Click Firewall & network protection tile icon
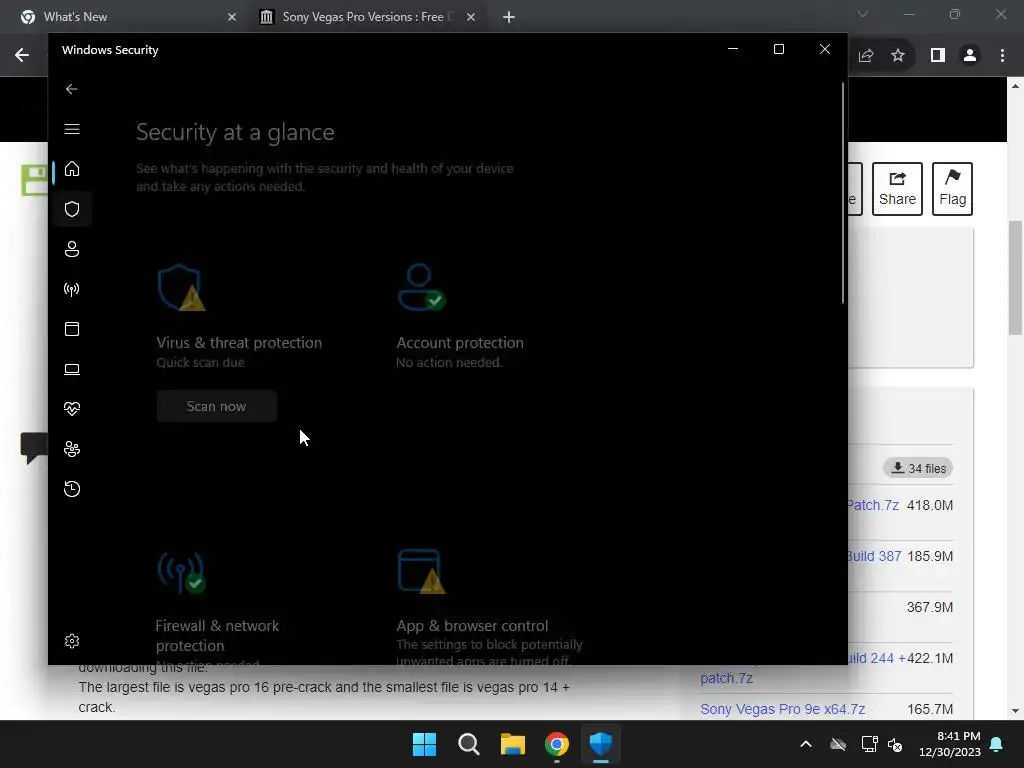Viewport: 1024px width, 768px height. point(181,572)
